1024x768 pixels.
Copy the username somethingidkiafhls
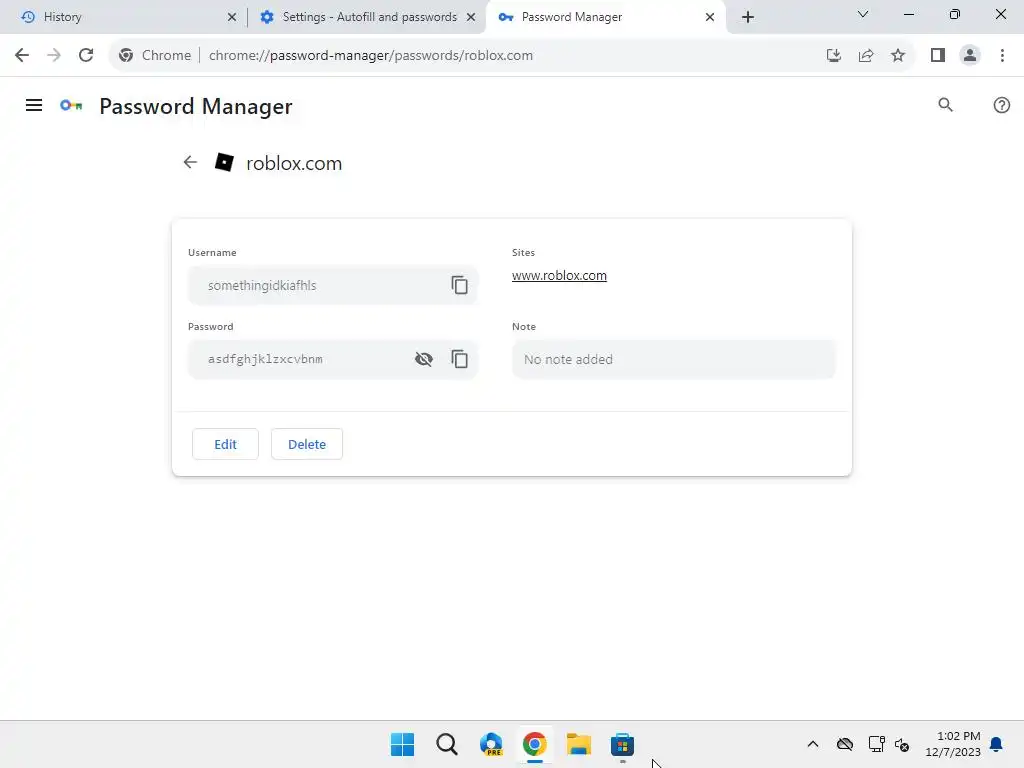point(459,285)
